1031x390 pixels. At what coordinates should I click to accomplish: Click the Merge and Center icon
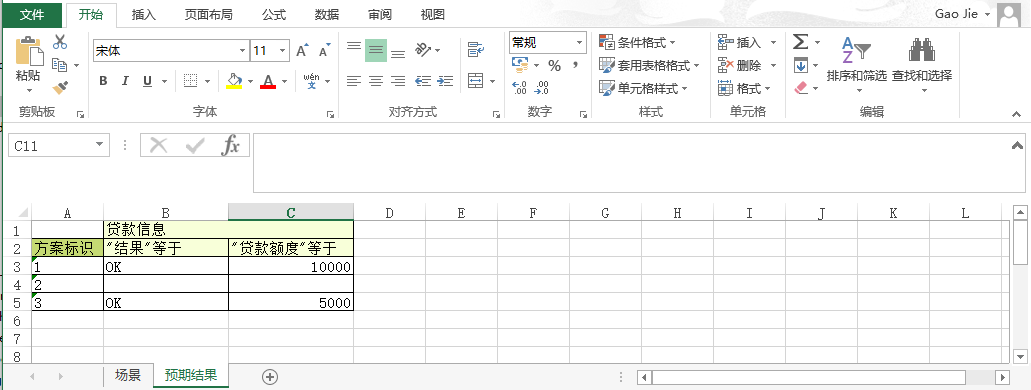pyautogui.click(x=475, y=81)
